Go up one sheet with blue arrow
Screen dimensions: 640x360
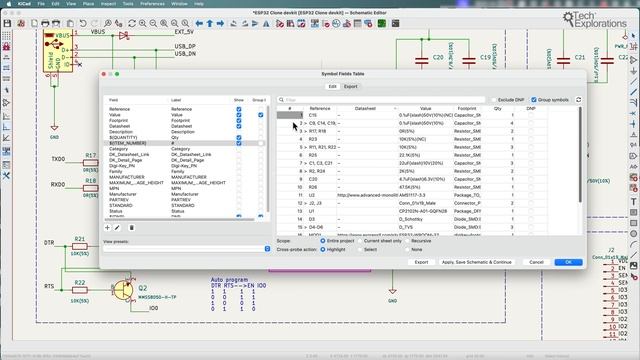pos(209,24)
